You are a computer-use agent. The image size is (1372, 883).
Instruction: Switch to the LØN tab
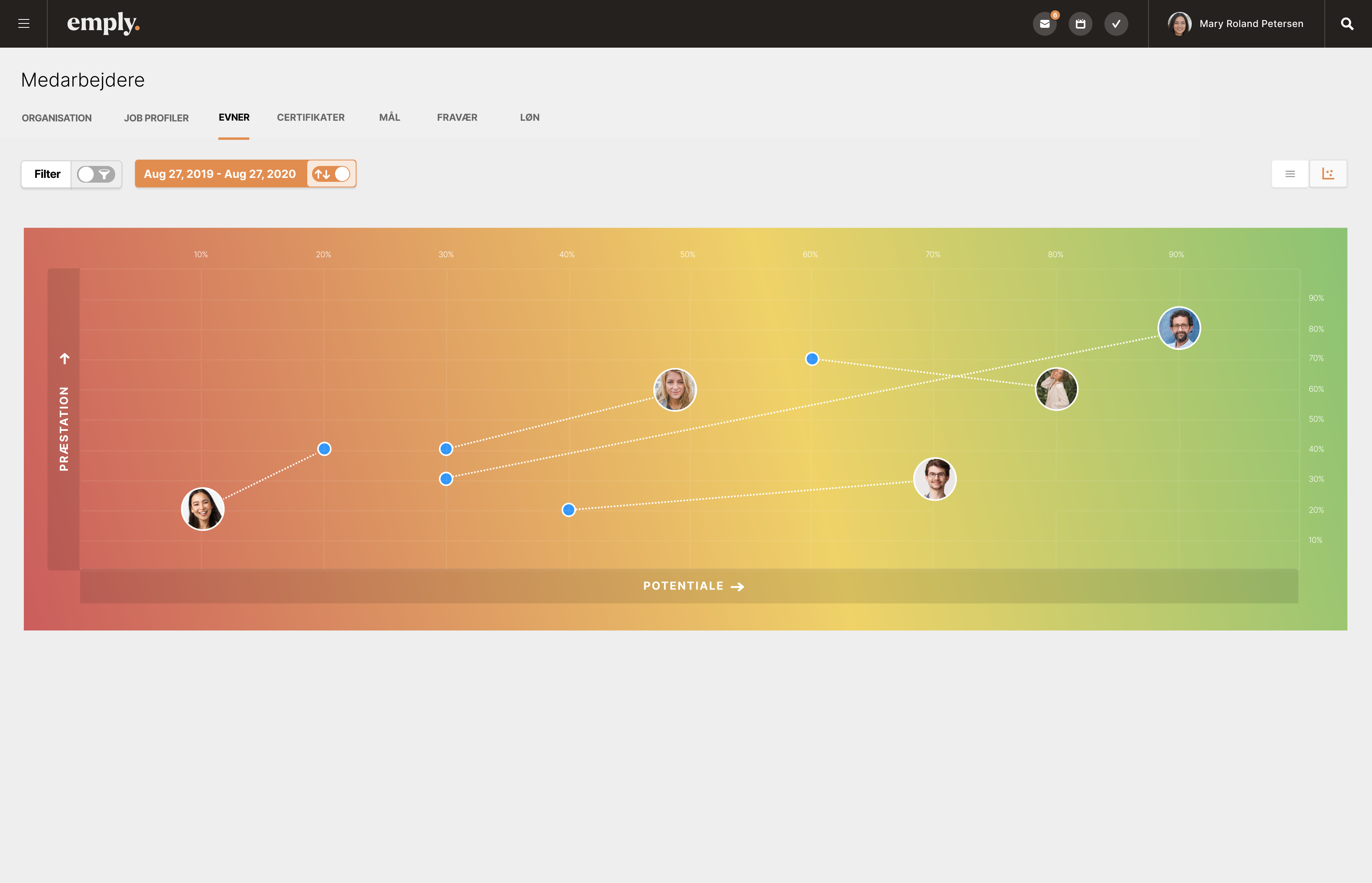pos(530,118)
